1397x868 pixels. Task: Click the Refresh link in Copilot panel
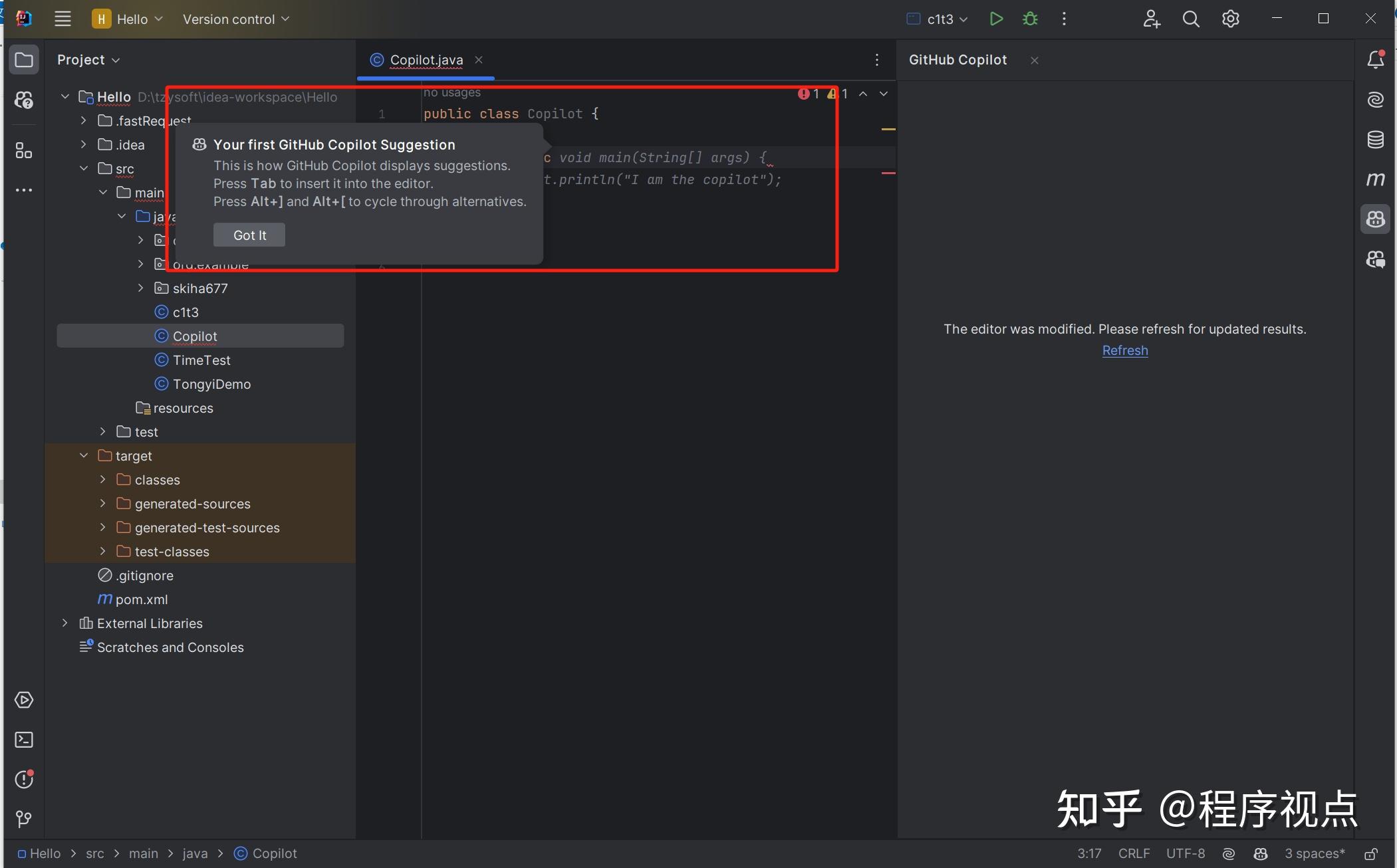click(x=1125, y=351)
